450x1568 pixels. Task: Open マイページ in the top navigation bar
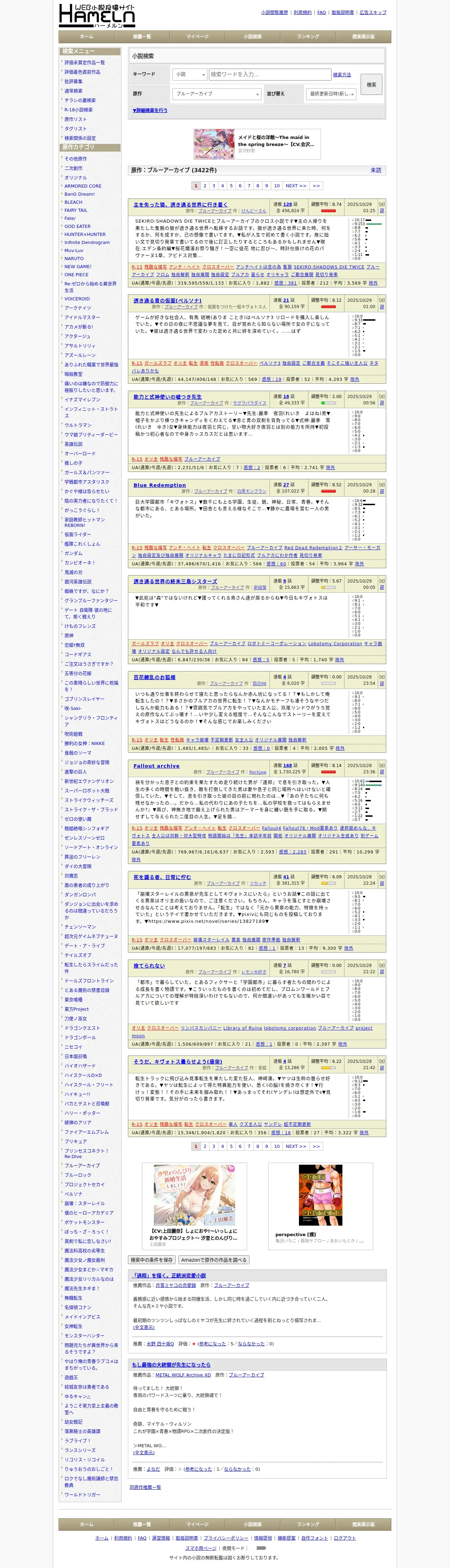(x=197, y=36)
